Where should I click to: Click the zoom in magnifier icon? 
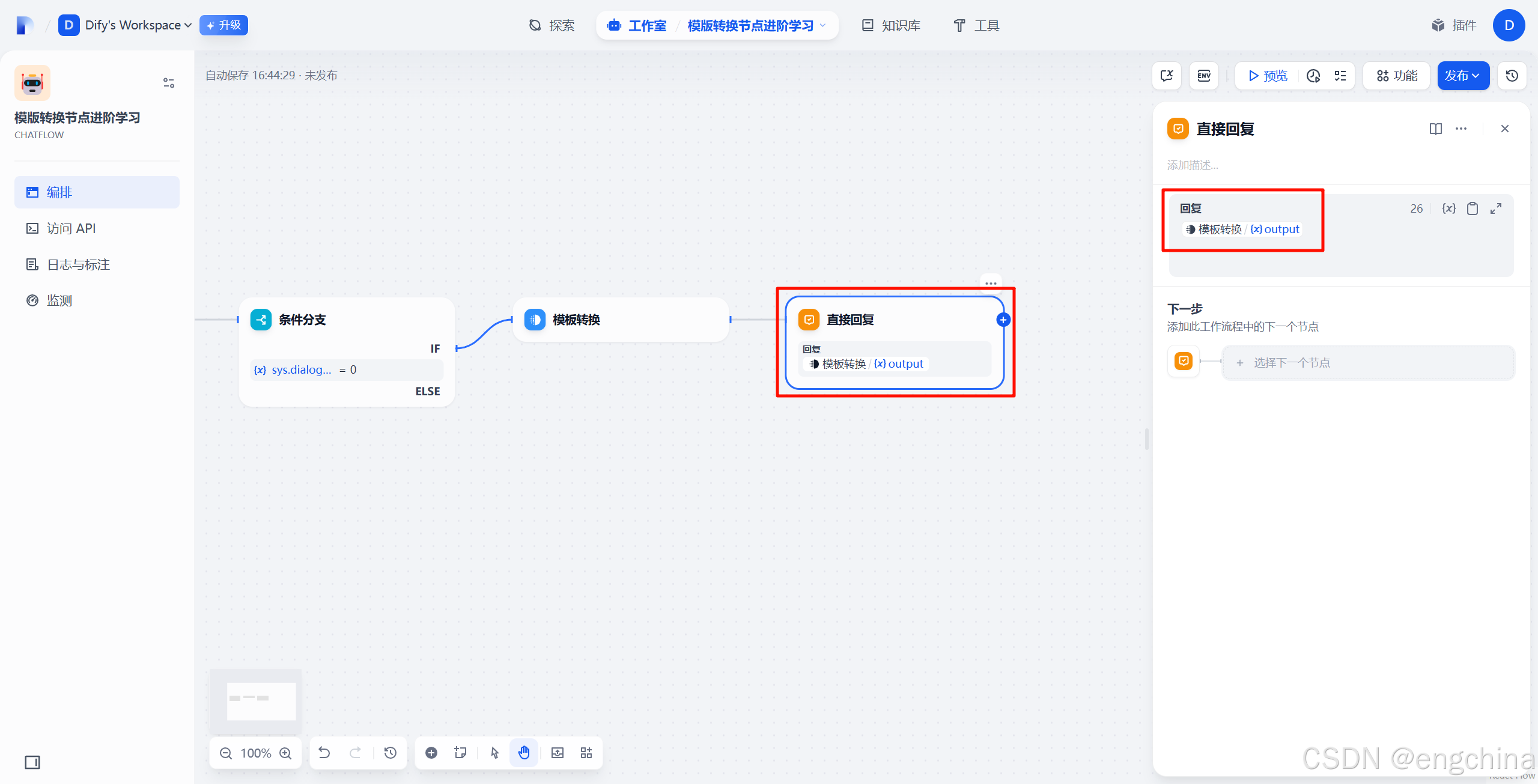click(x=286, y=753)
